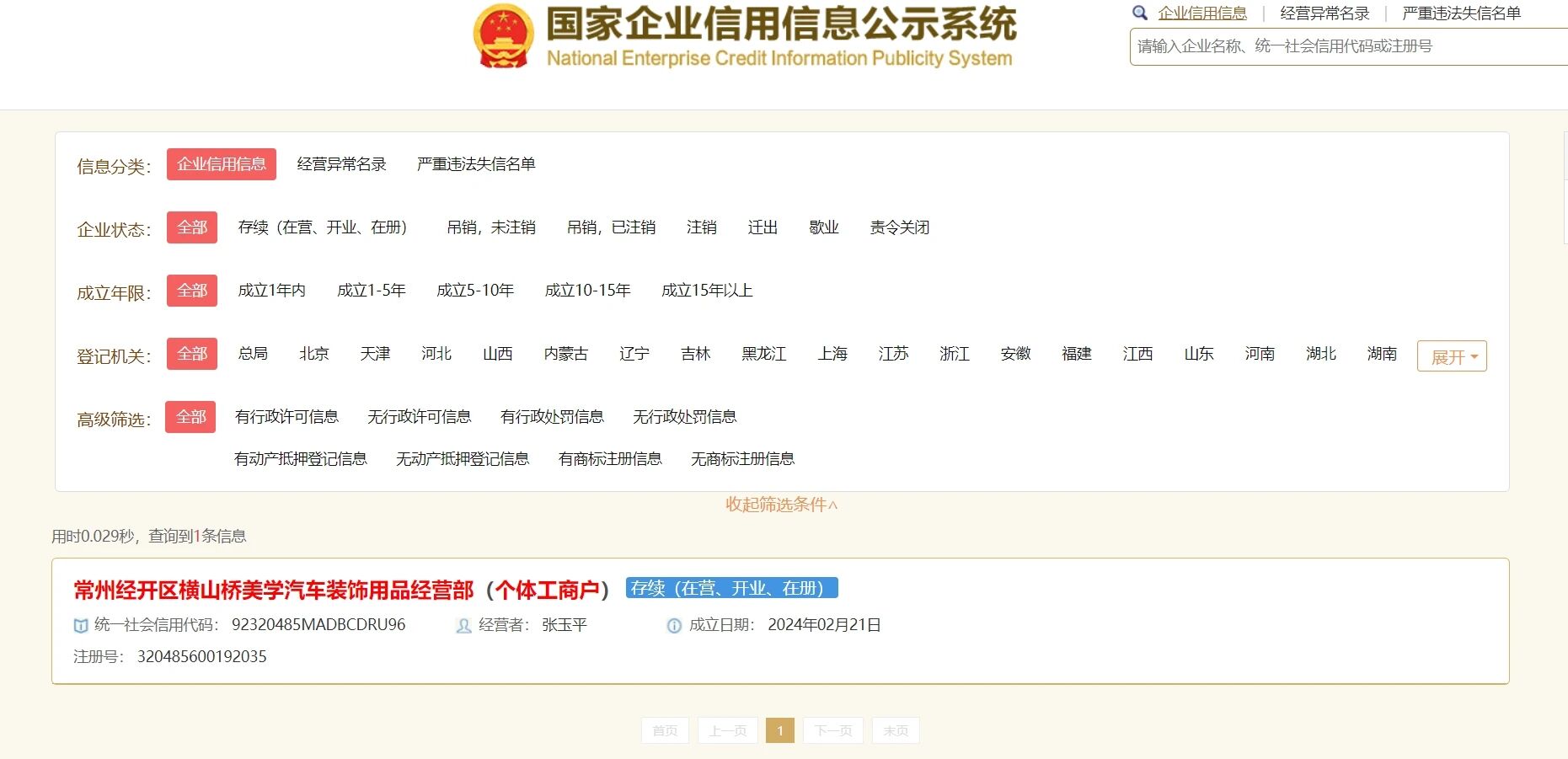1568x759 pixels.
Task: Choose 安徽 registration authority
Action: (x=1015, y=354)
